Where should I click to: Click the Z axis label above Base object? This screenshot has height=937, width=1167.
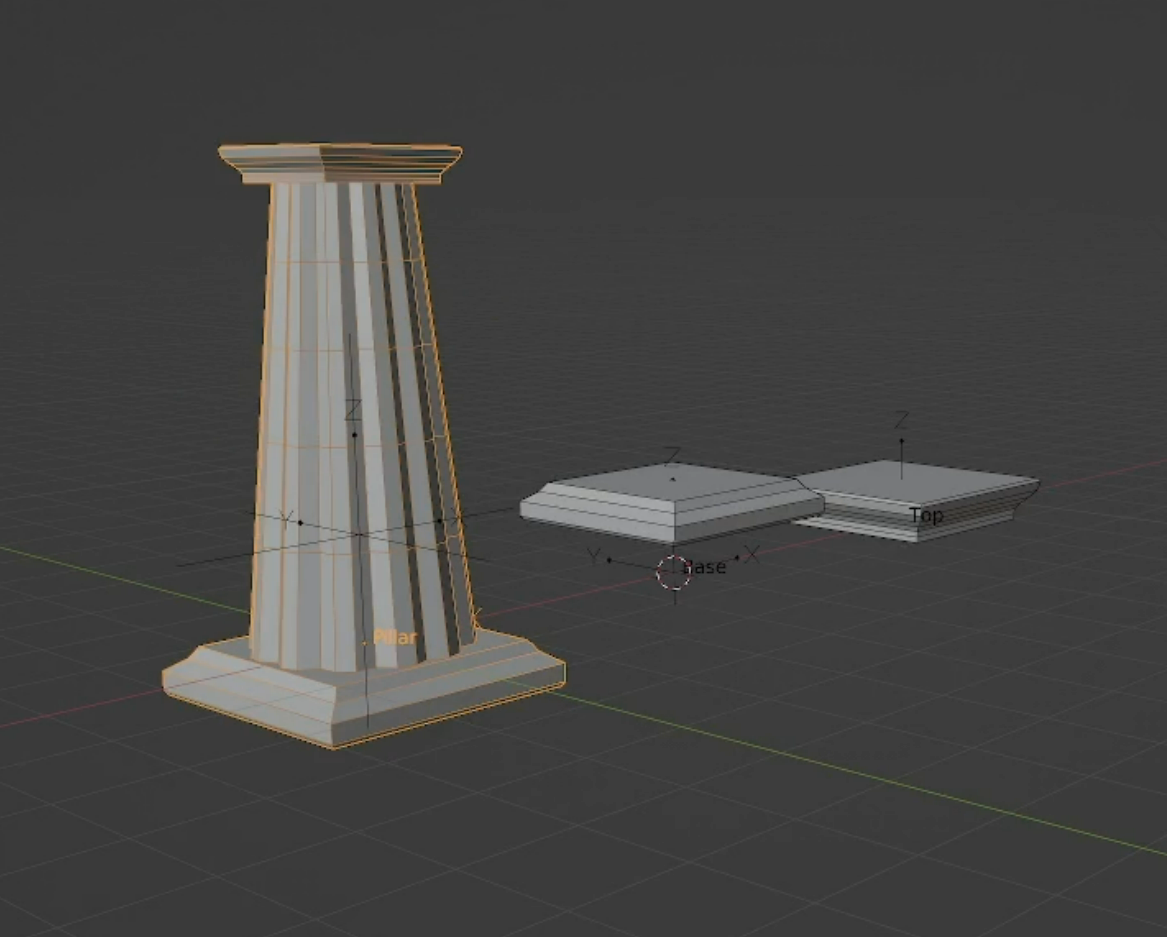(673, 454)
